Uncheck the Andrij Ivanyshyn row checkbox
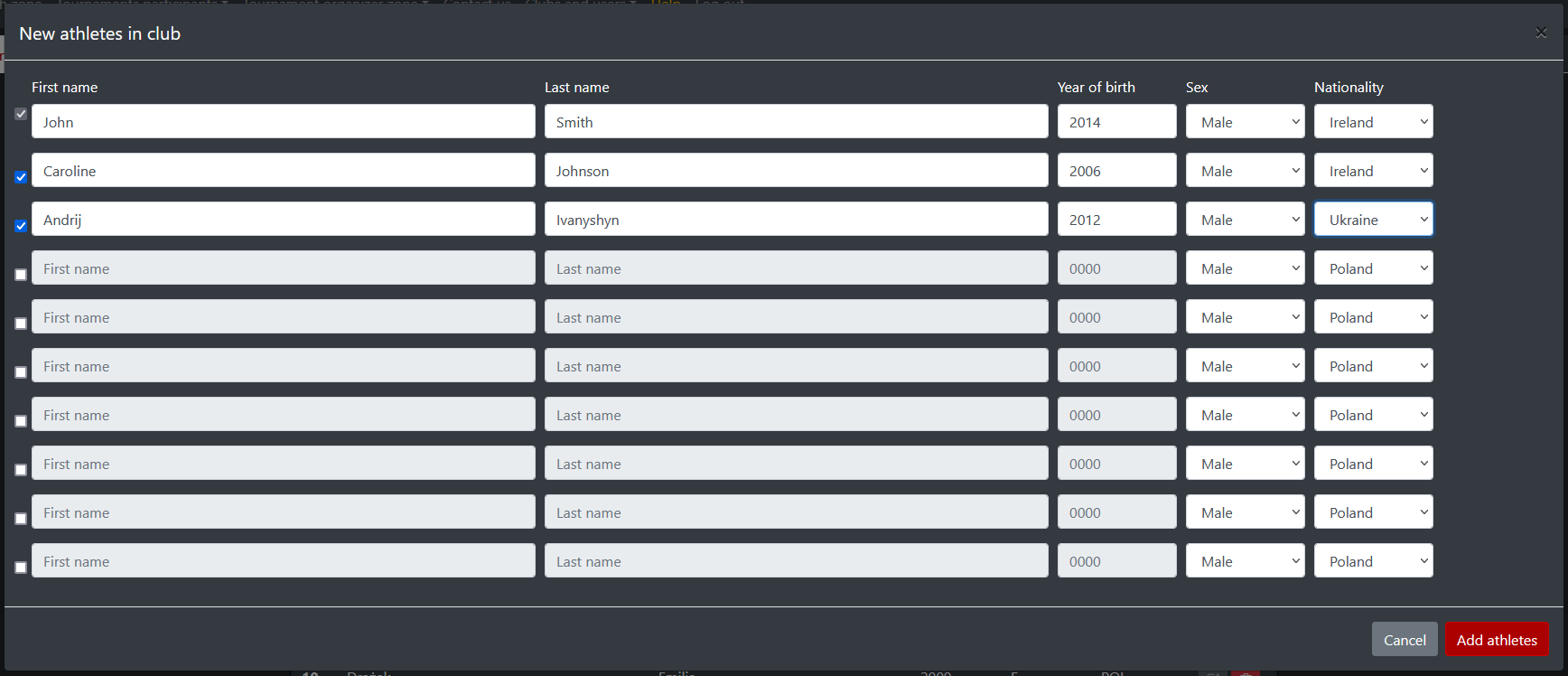Image resolution: width=1568 pixels, height=676 pixels. pyautogui.click(x=21, y=226)
